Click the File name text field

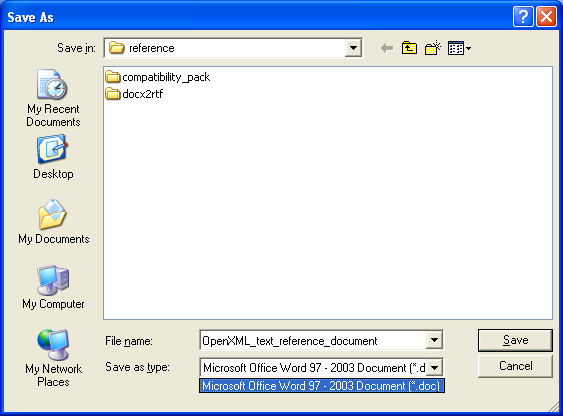(313, 340)
